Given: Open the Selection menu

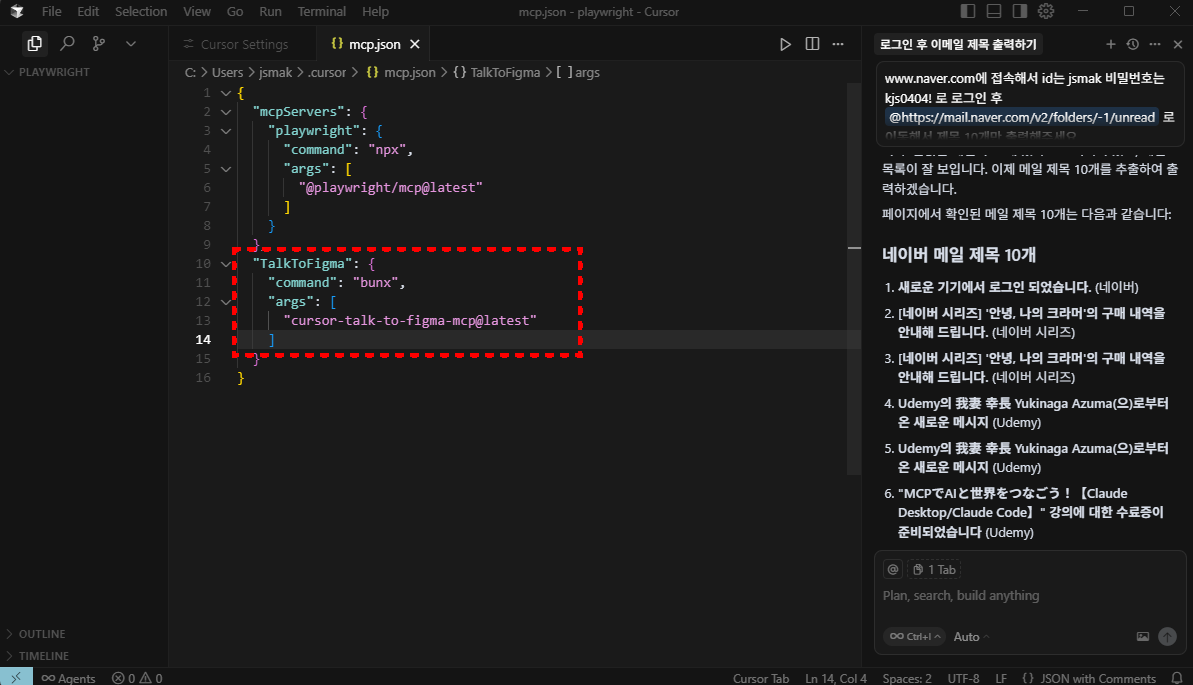Looking at the screenshot, I should [141, 11].
